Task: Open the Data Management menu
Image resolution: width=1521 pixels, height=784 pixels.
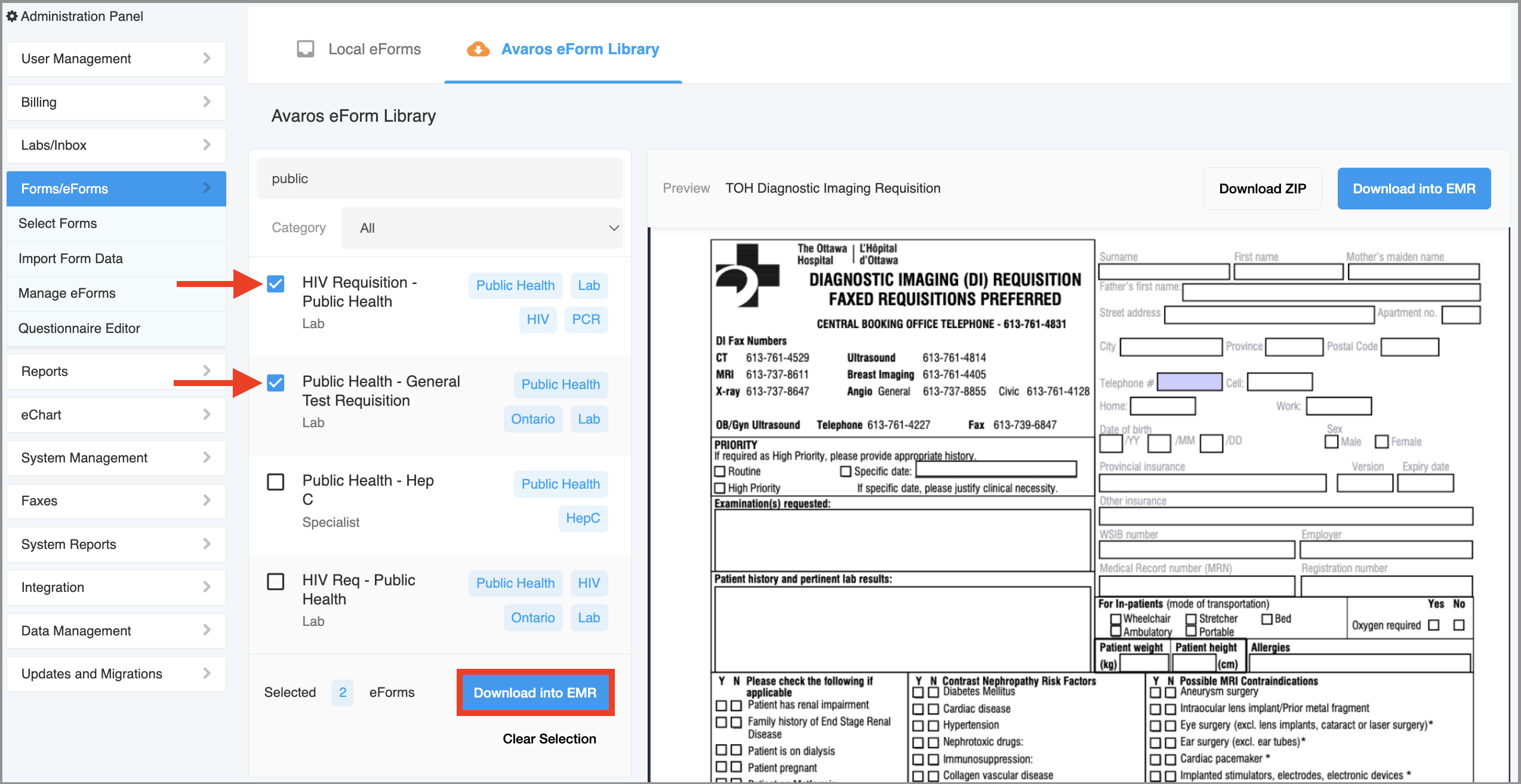Action: tap(116, 631)
